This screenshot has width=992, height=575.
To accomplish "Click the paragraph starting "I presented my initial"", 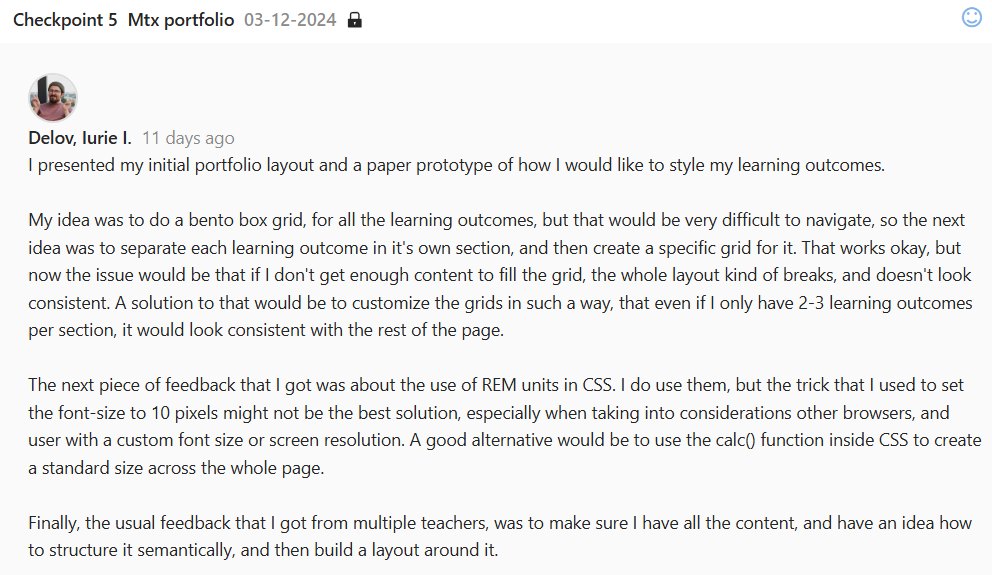I will pyautogui.click(x=456, y=165).
